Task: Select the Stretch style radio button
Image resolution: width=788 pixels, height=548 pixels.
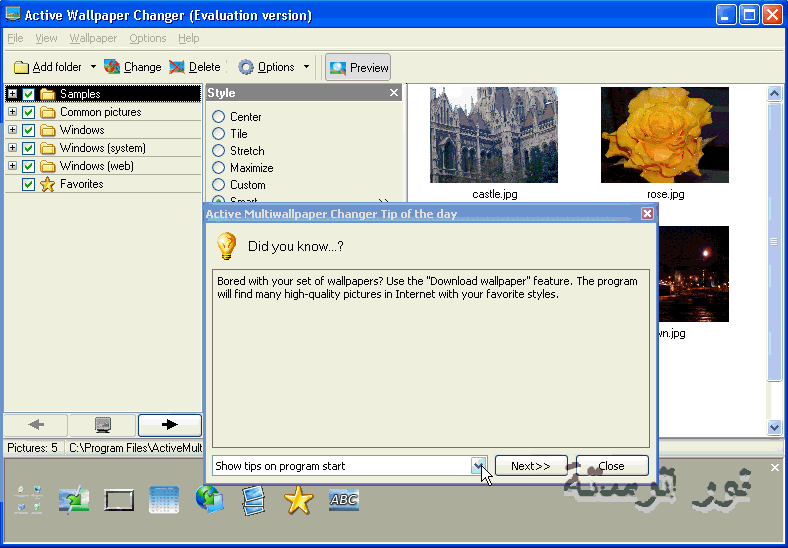Action: (218, 151)
